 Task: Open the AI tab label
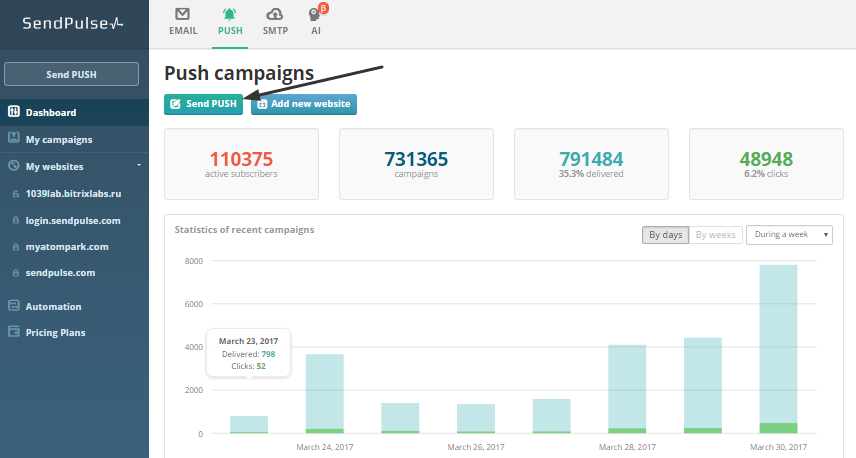[316, 31]
